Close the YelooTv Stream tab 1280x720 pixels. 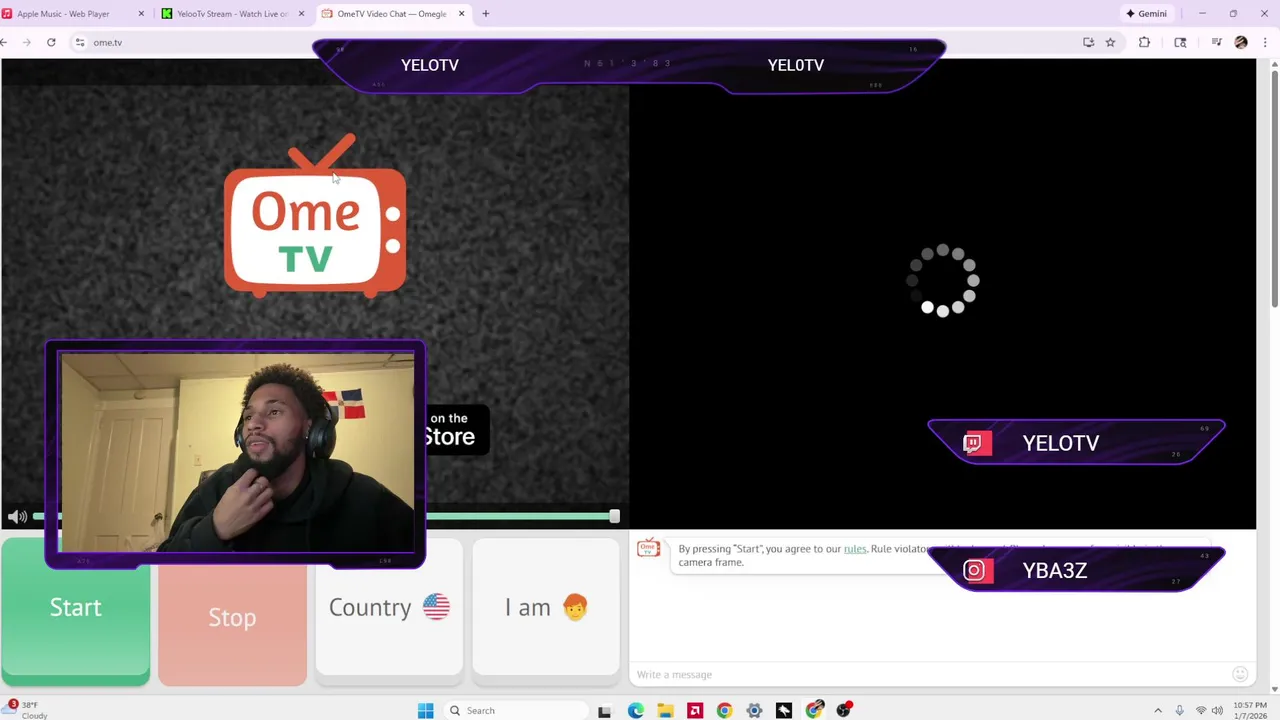coord(301,14)
